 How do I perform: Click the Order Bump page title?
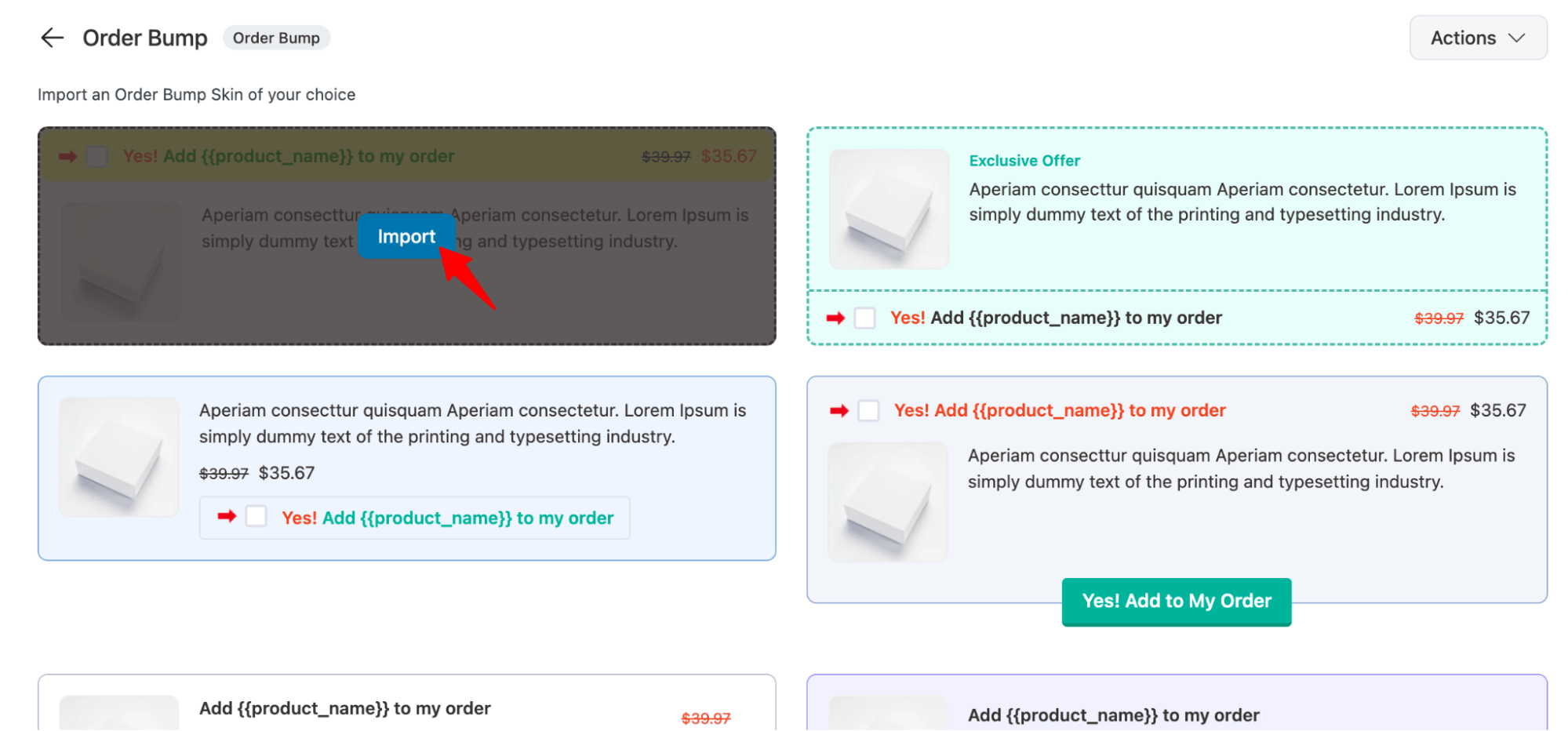[146, 38]
